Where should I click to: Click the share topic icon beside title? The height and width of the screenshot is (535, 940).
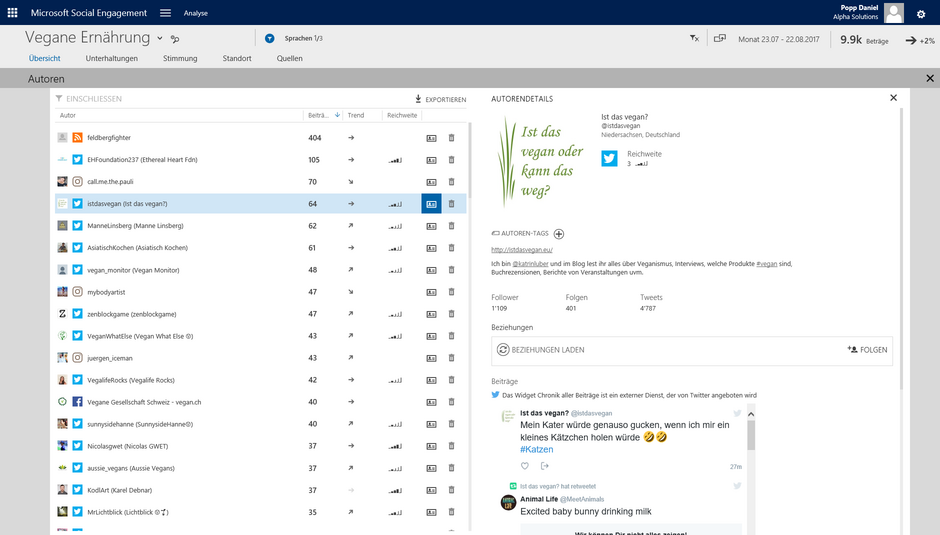click(175, 39)
